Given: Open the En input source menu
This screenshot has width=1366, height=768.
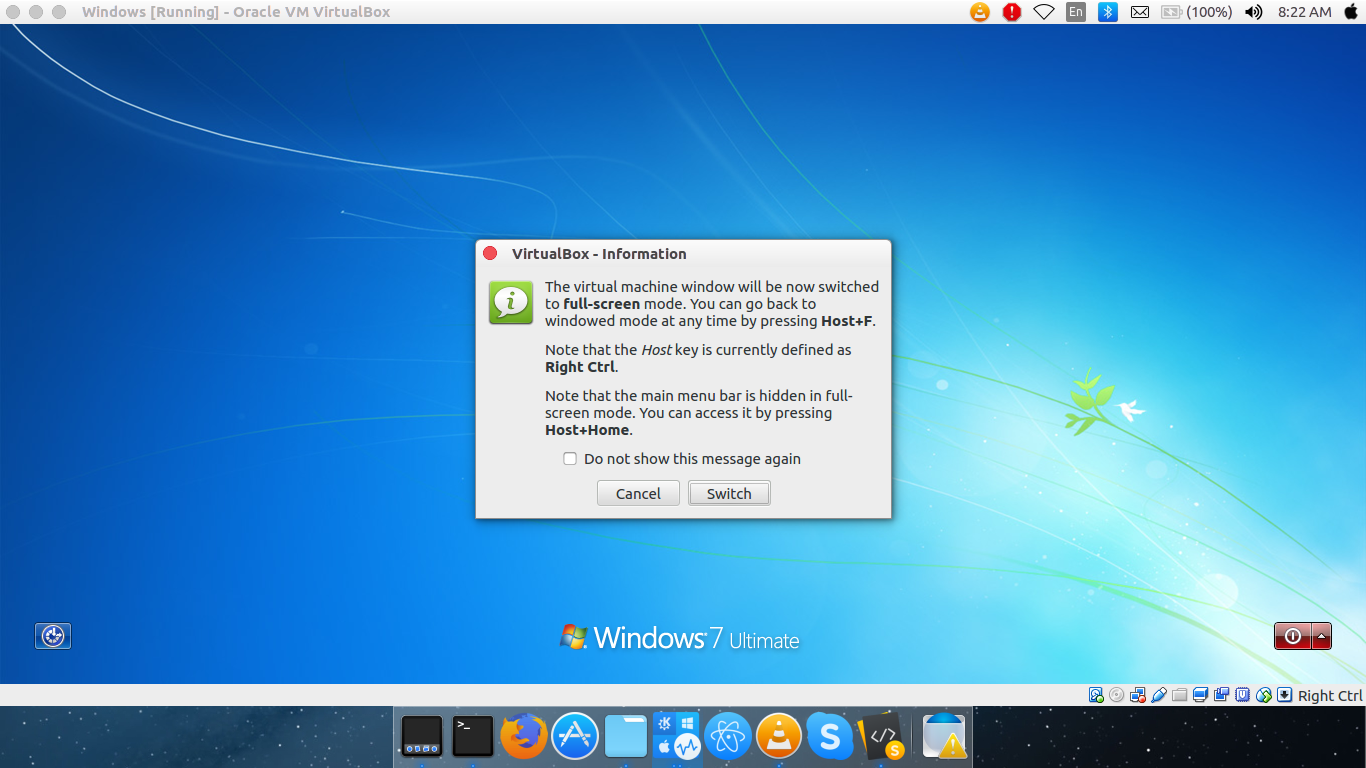Looking at the screenshot, I should pos(1074,12).
